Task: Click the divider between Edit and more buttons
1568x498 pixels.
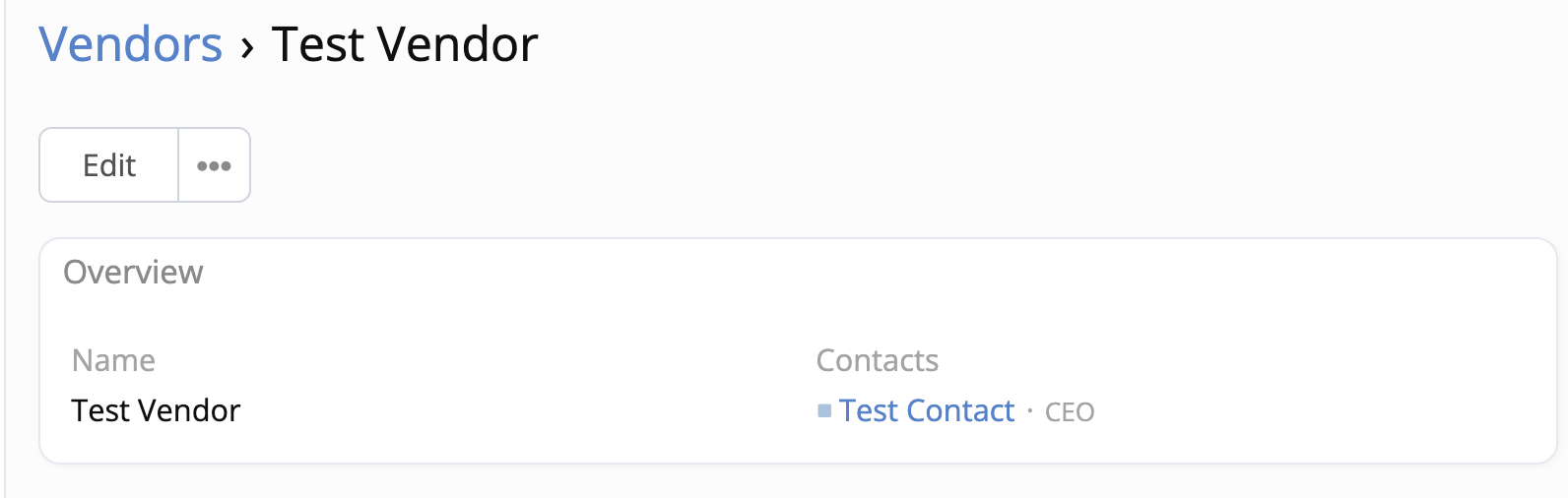Action: [178, 165]
